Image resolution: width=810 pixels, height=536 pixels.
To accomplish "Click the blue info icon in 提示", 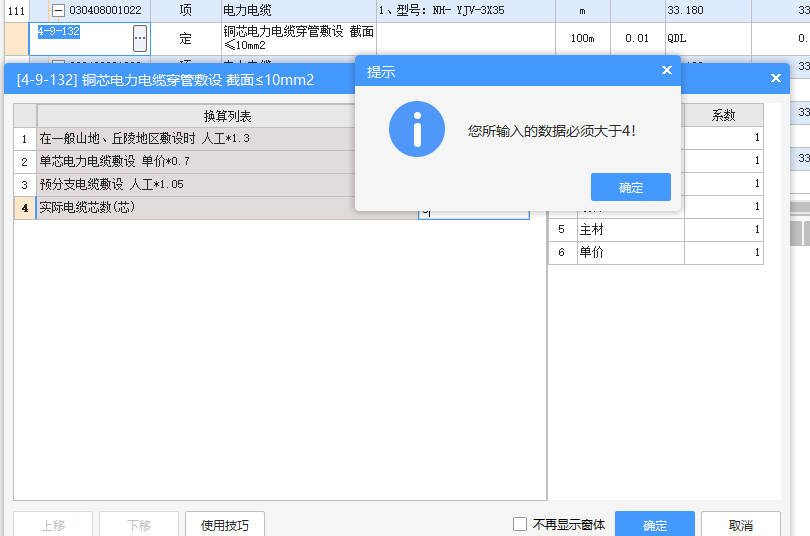I will tap(417, 129).
